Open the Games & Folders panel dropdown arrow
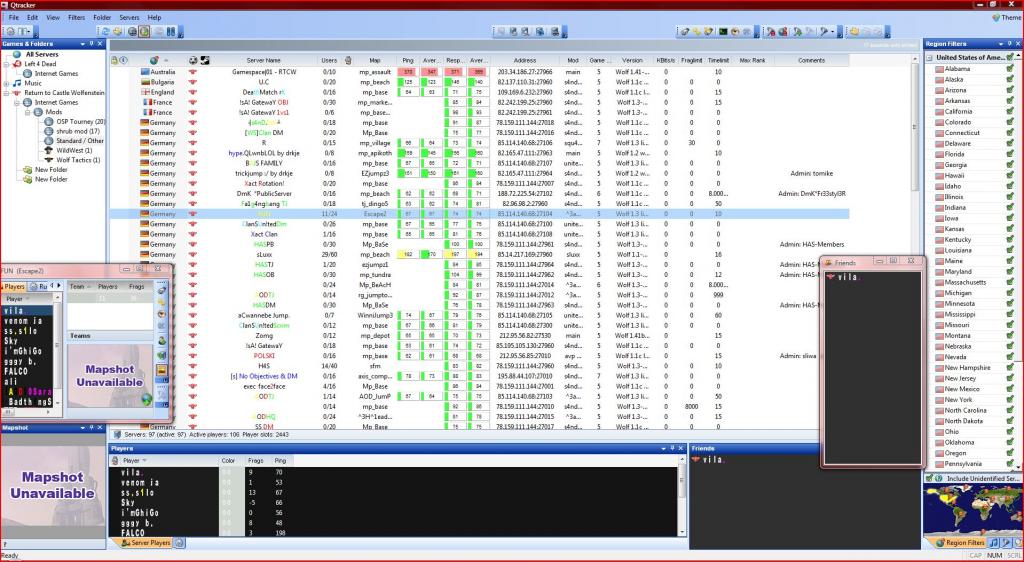 82,44
